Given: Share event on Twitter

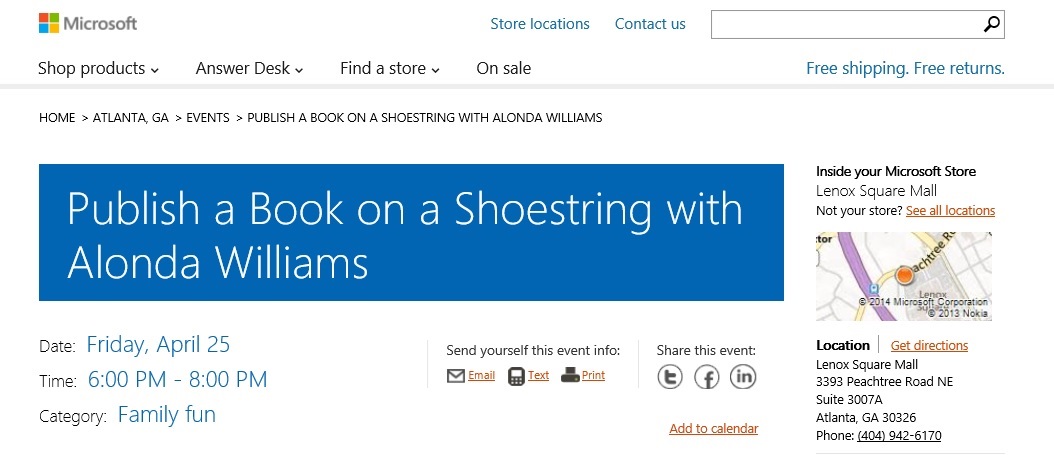Looking at the screenshot, I should [x=670, y=376].
